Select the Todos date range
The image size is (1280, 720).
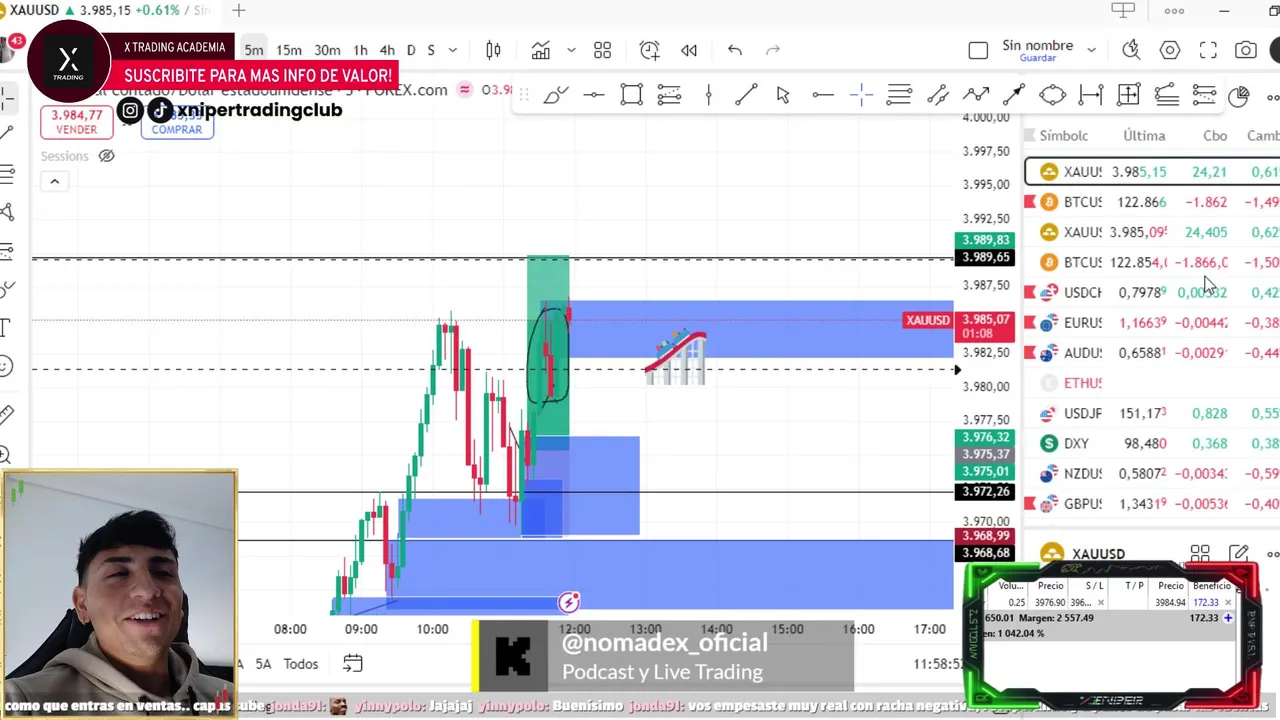coord(301,664)
